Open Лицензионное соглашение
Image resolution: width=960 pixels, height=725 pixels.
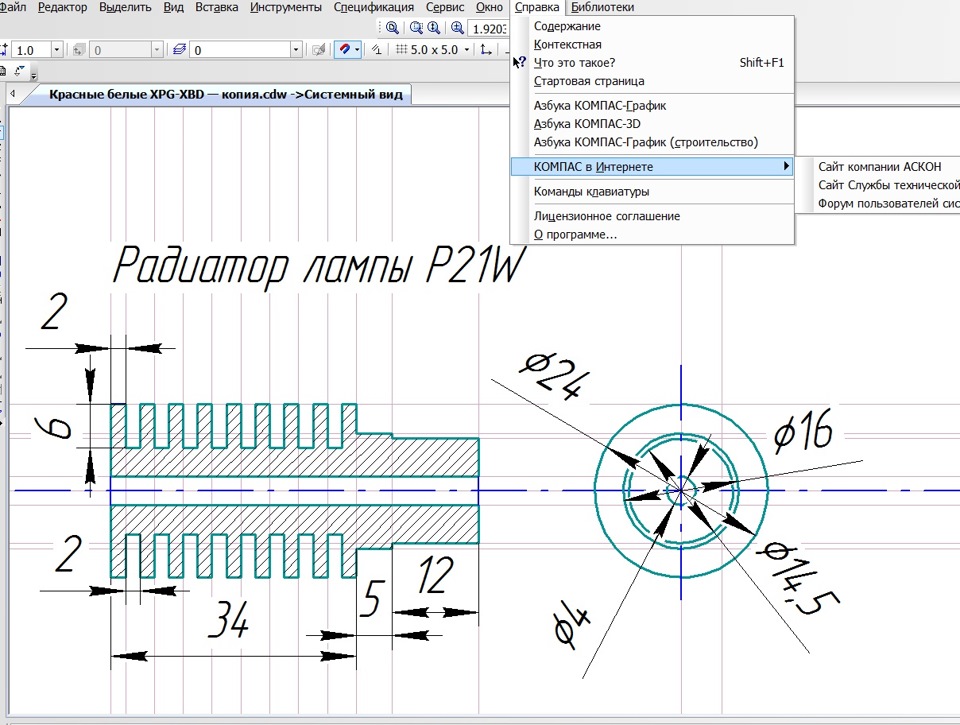653,216
